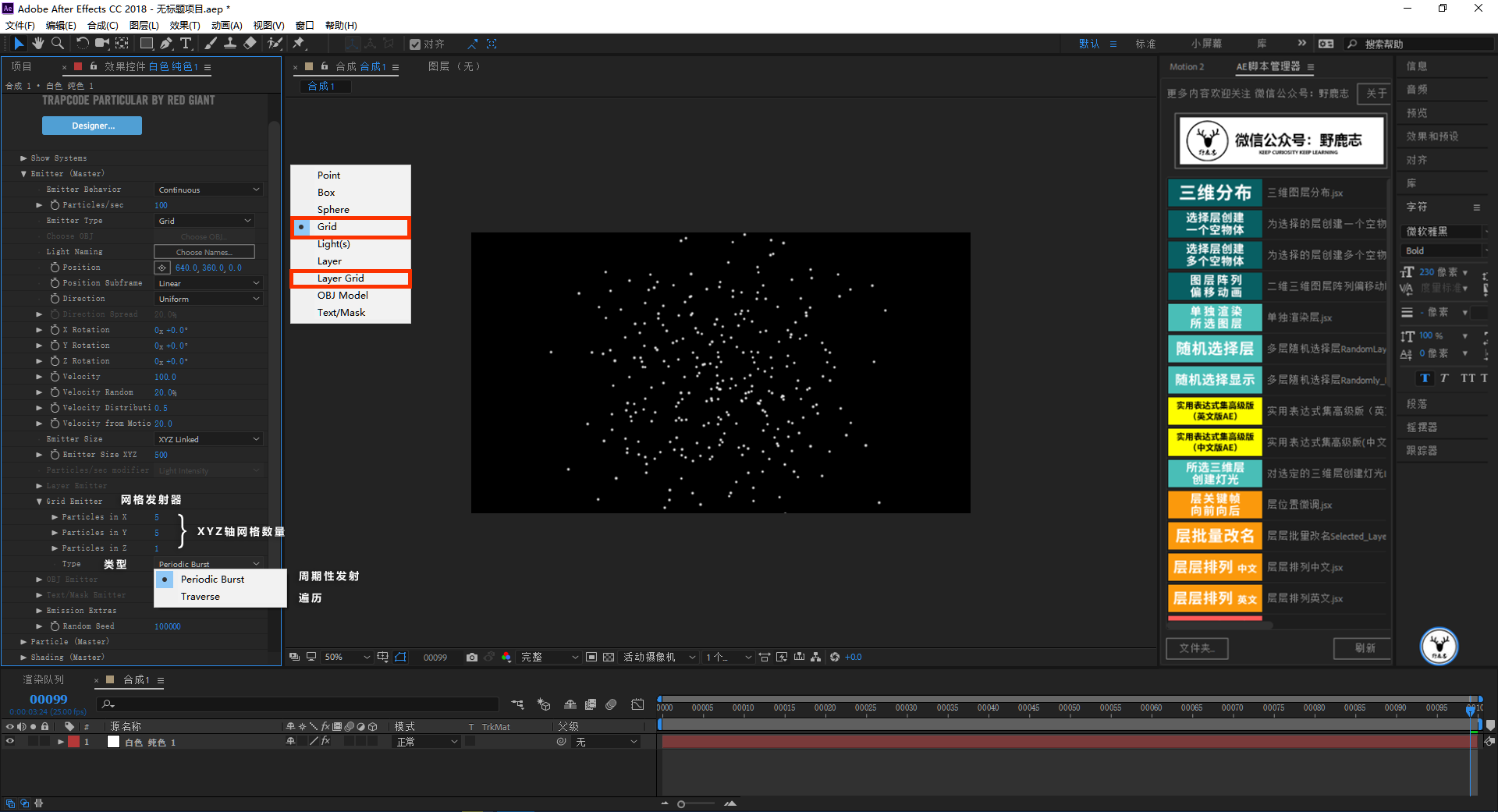Hide the 白色 纯色 1 layer eye

(x=10, y=742)
